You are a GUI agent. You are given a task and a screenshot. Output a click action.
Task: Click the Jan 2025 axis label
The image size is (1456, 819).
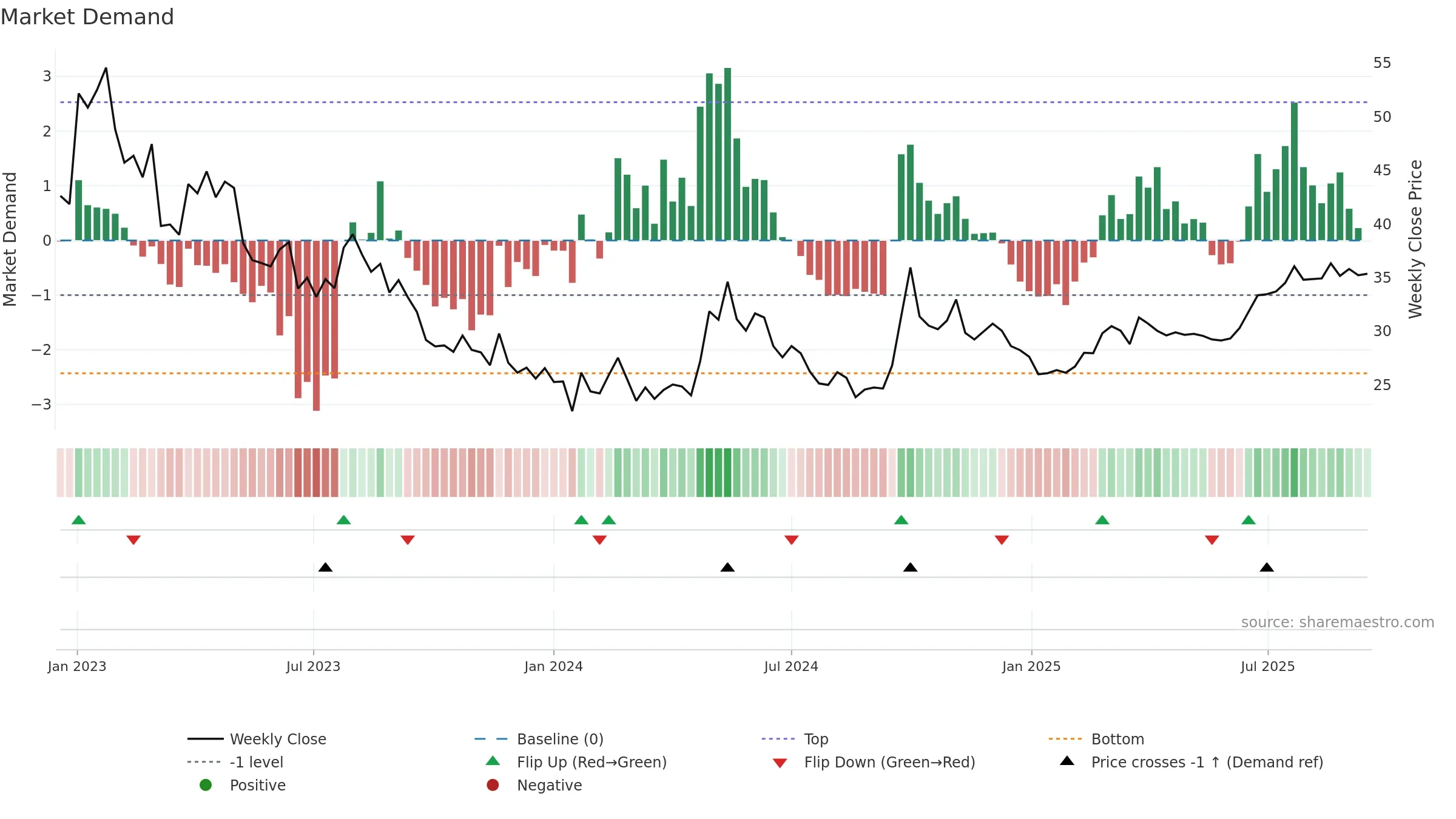1031,667
